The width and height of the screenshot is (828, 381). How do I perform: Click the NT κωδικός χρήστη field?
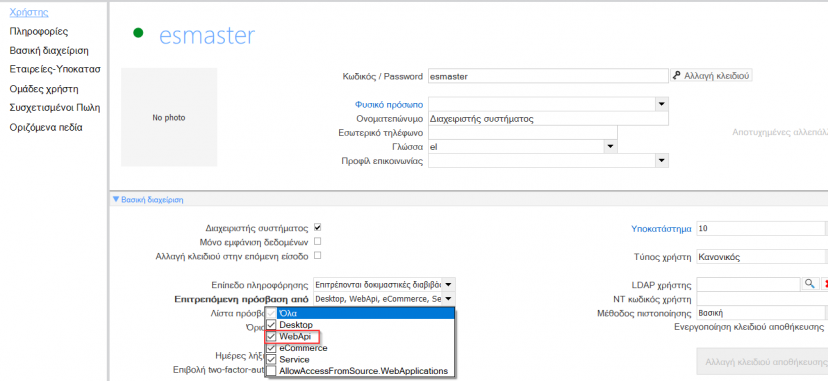click(x=761, y=299)
